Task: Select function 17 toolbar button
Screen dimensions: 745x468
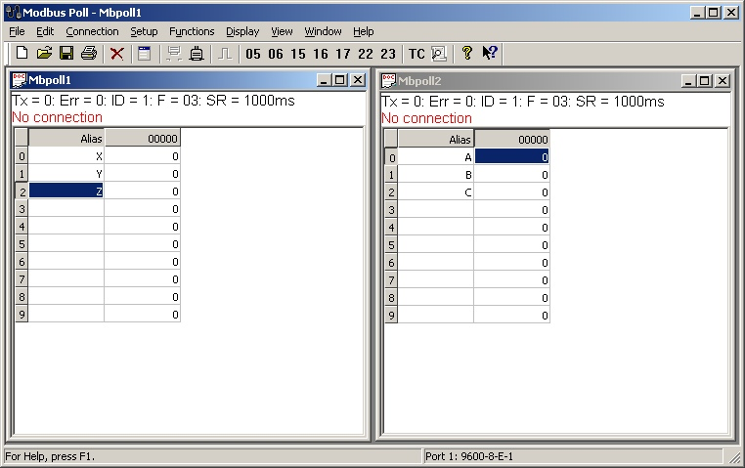Action: [343, 54]
